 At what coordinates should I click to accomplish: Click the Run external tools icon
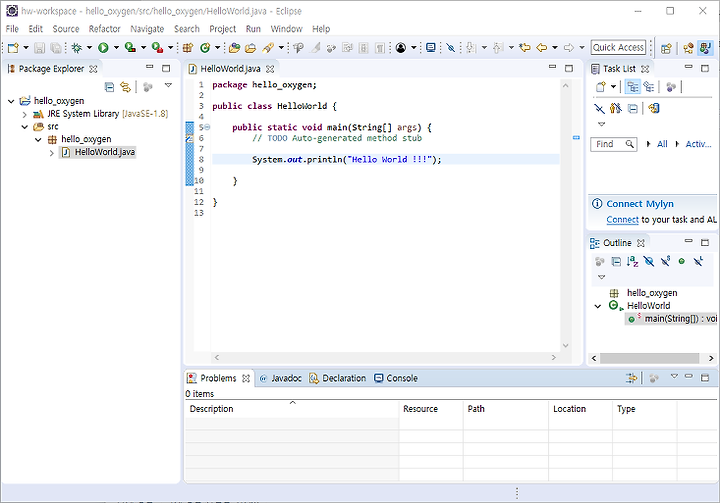158,47
